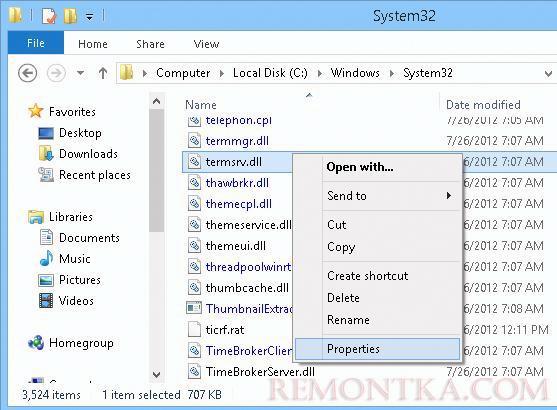Select the telephon.cpl file name
The image size is (557, 410).
pyautogui.click(x=239, y=121)
